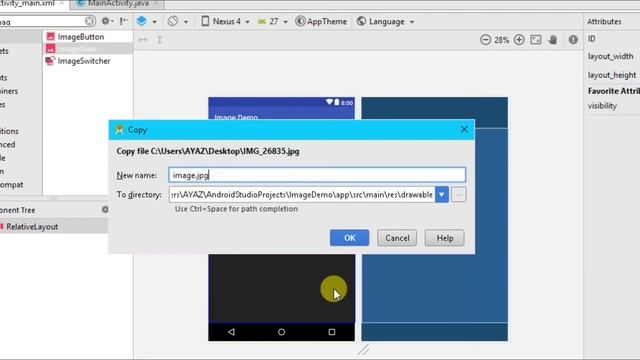Image resolution: width=640 pixels, height=360 pixels.
Task: Open the orientation options dropdown
Action: click(178, 21)
